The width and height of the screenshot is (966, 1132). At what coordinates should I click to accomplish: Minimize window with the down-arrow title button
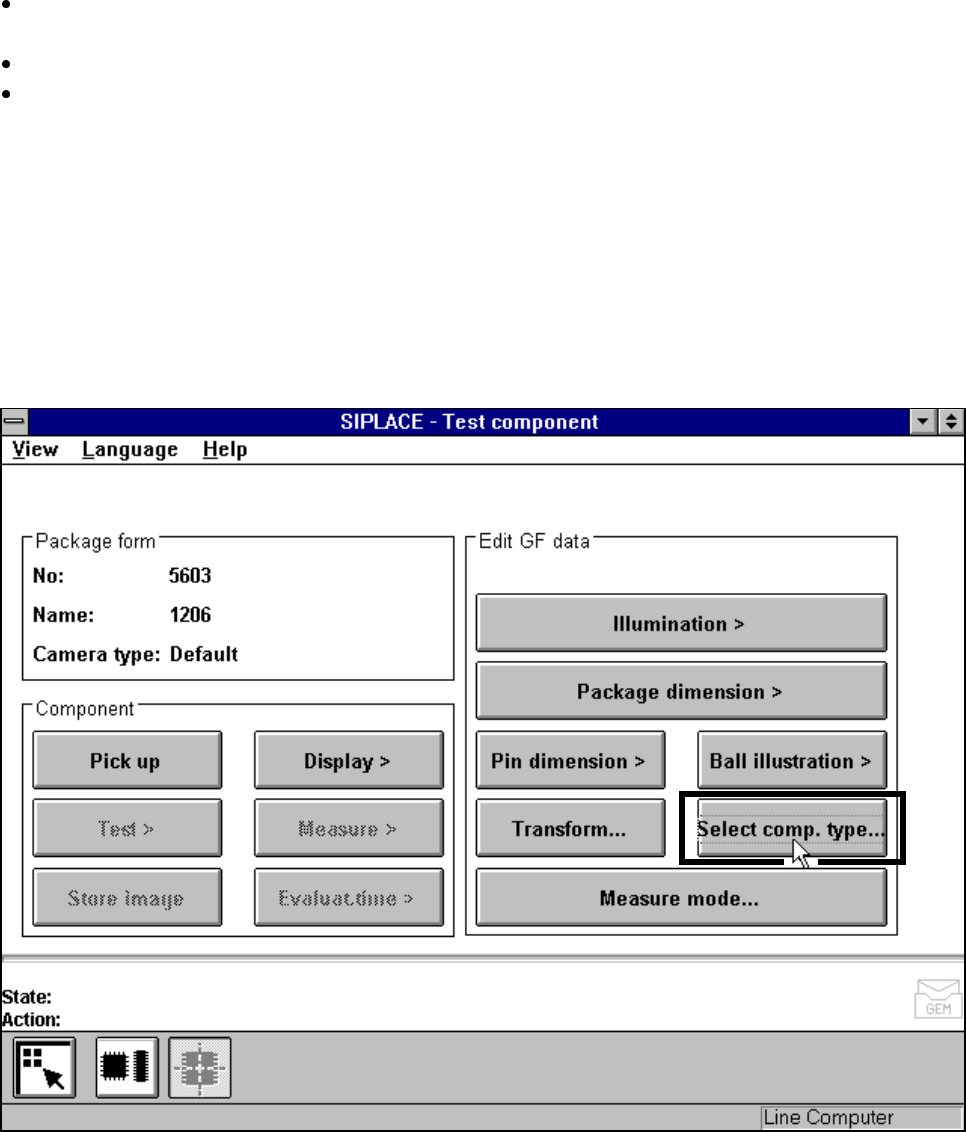(923, 422)
